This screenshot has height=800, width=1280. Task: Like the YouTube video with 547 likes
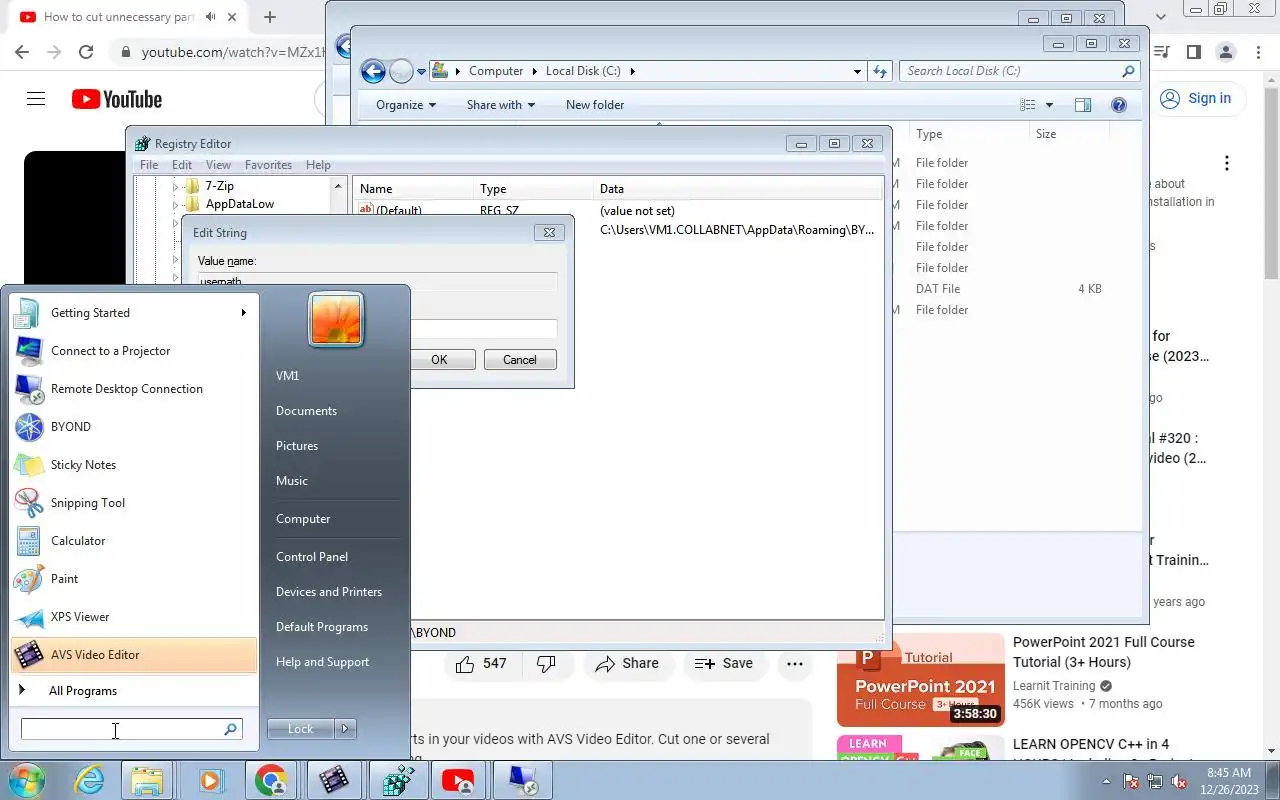(x=481, y=663)
